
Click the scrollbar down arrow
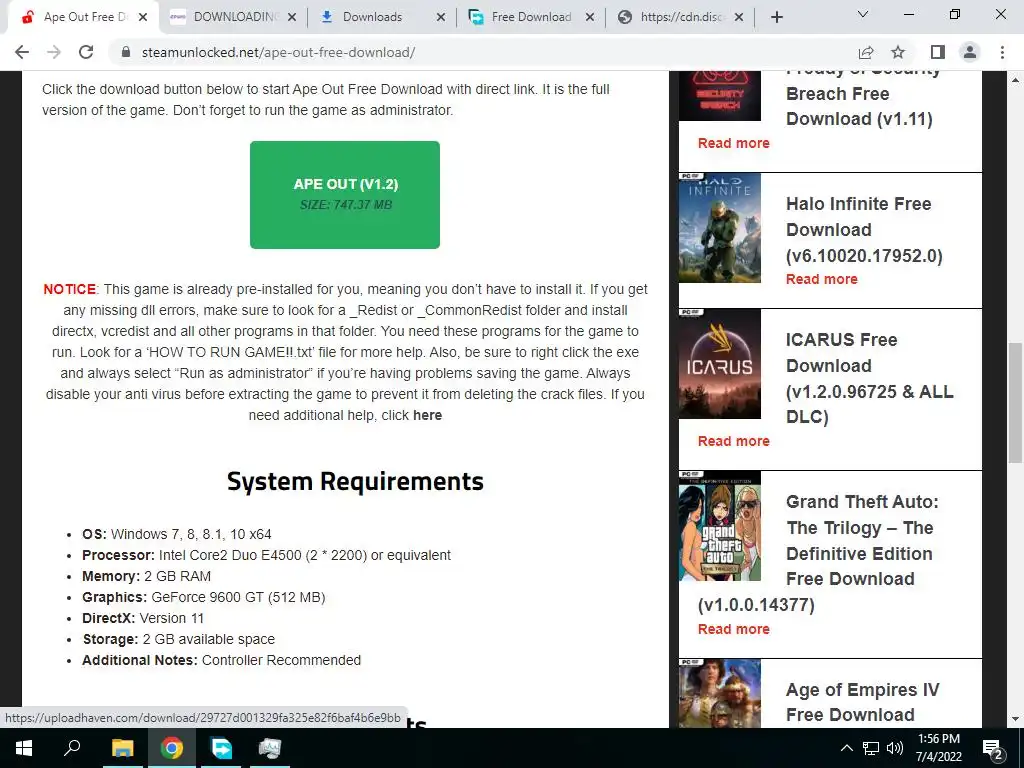click(x=1015, y=719)
